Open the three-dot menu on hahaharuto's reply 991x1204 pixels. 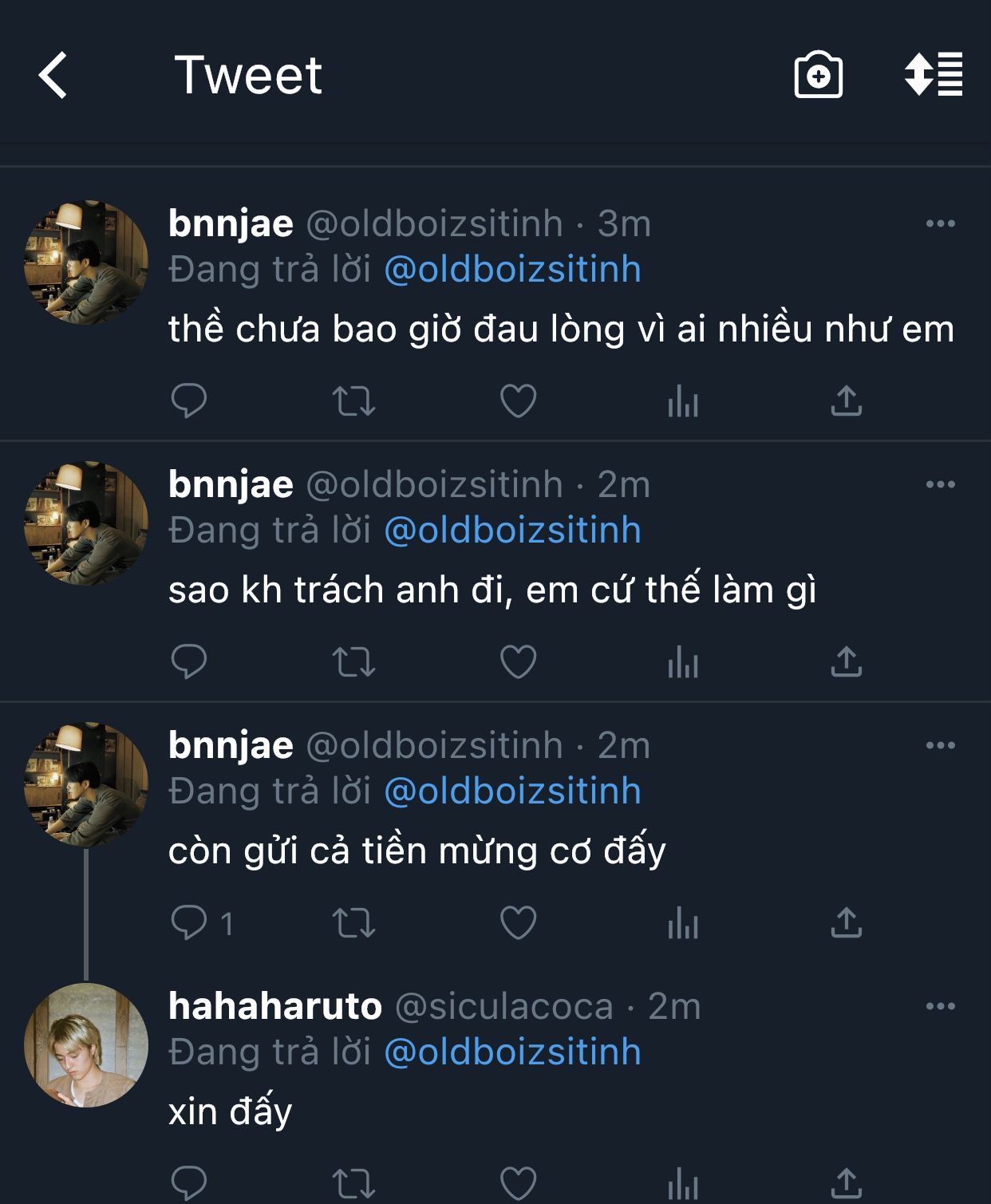click(940, 1007)
